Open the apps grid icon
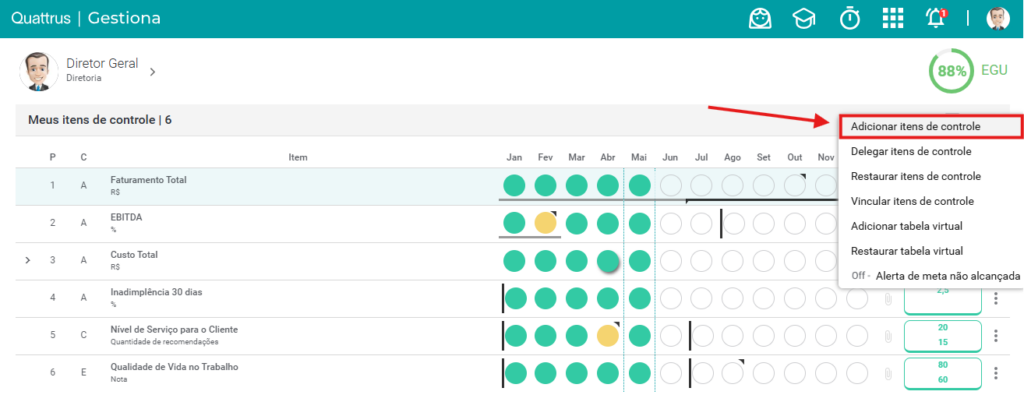1024x409 pixels. coord(893,18)
